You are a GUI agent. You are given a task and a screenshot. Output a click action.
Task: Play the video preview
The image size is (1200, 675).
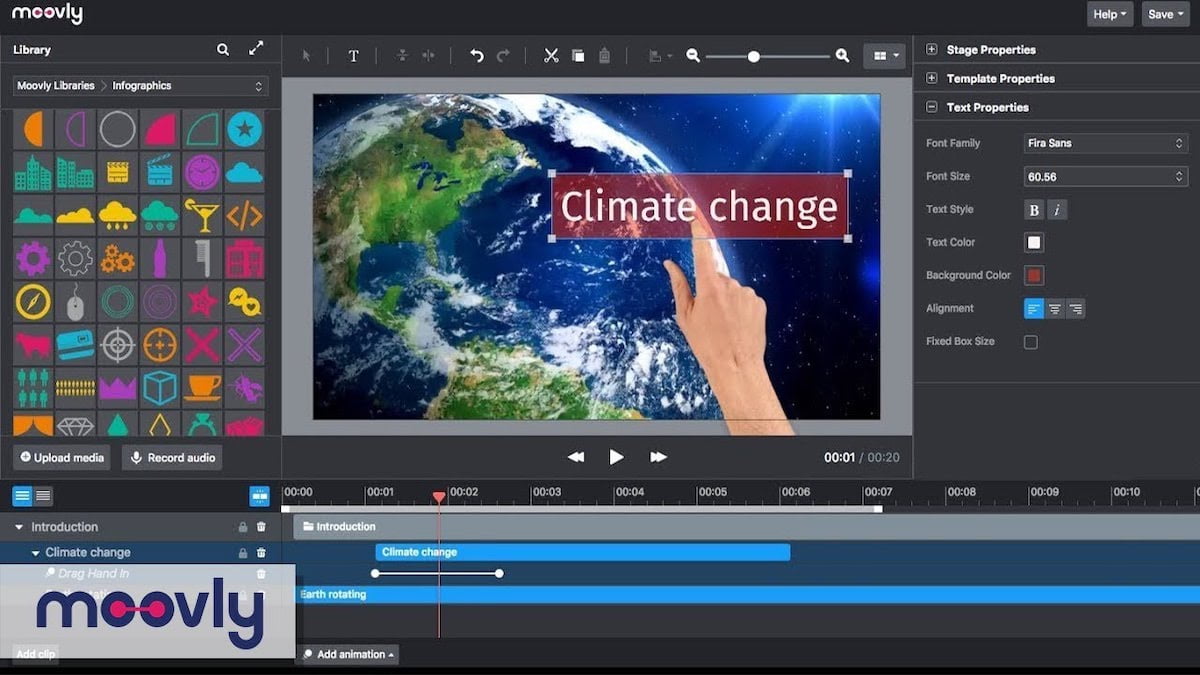point(616,456)
